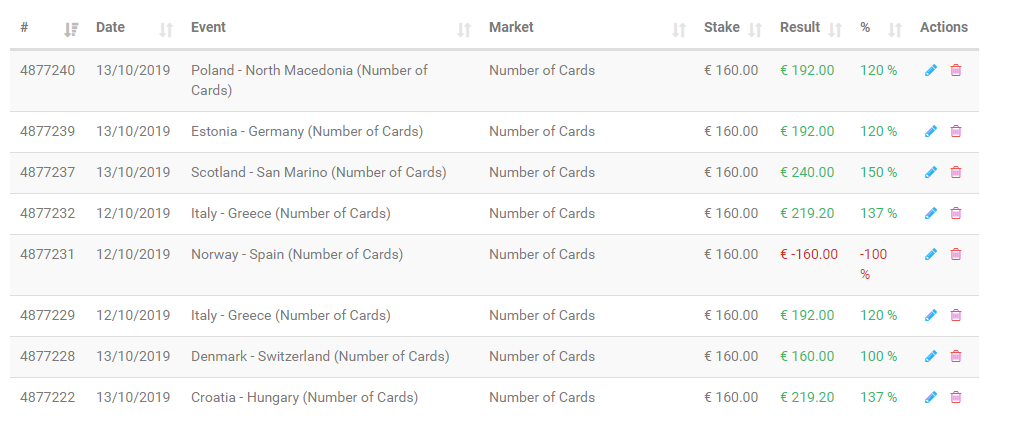Delete bet 4877240 with trash icon

956,71
